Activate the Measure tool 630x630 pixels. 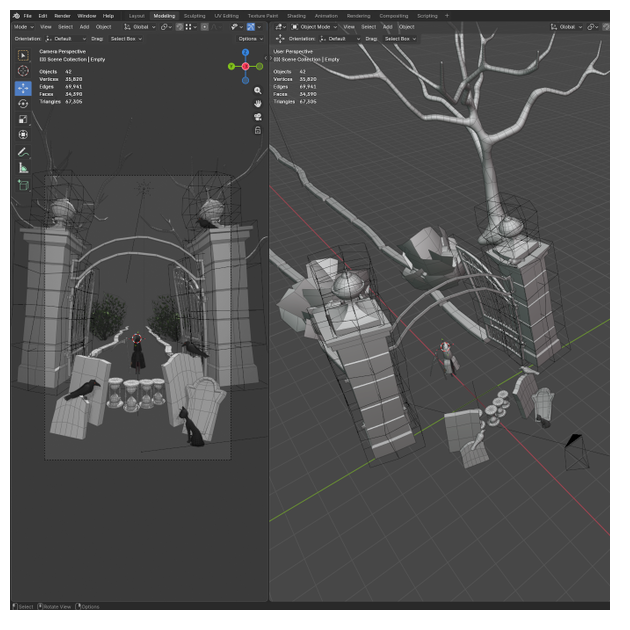coord(23,168)
